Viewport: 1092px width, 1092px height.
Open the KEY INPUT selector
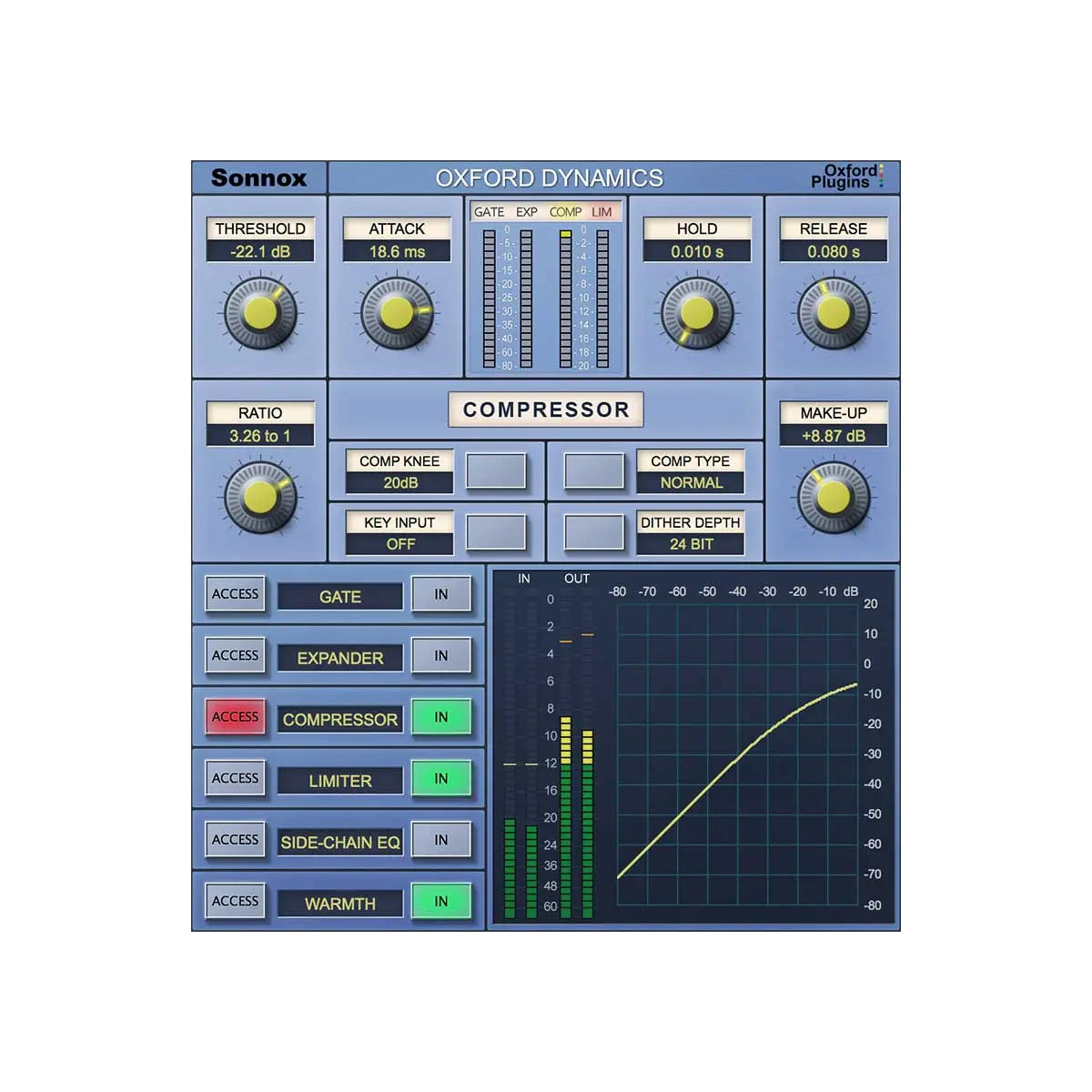point(399,533)
